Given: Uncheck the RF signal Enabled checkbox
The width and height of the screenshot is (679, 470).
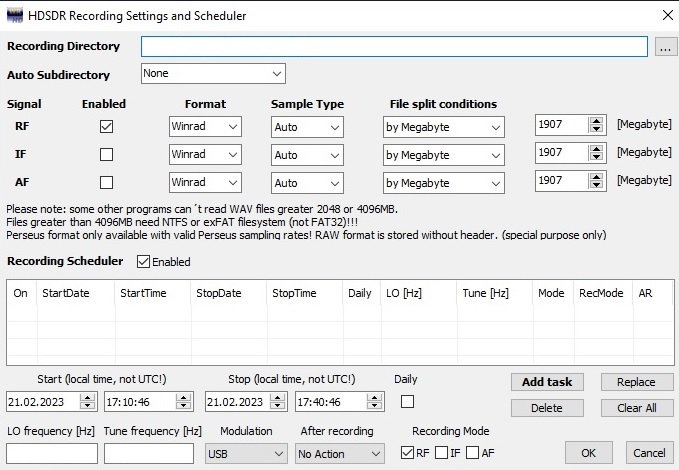Looking at the screenshot, I should (x=106, y=126).
